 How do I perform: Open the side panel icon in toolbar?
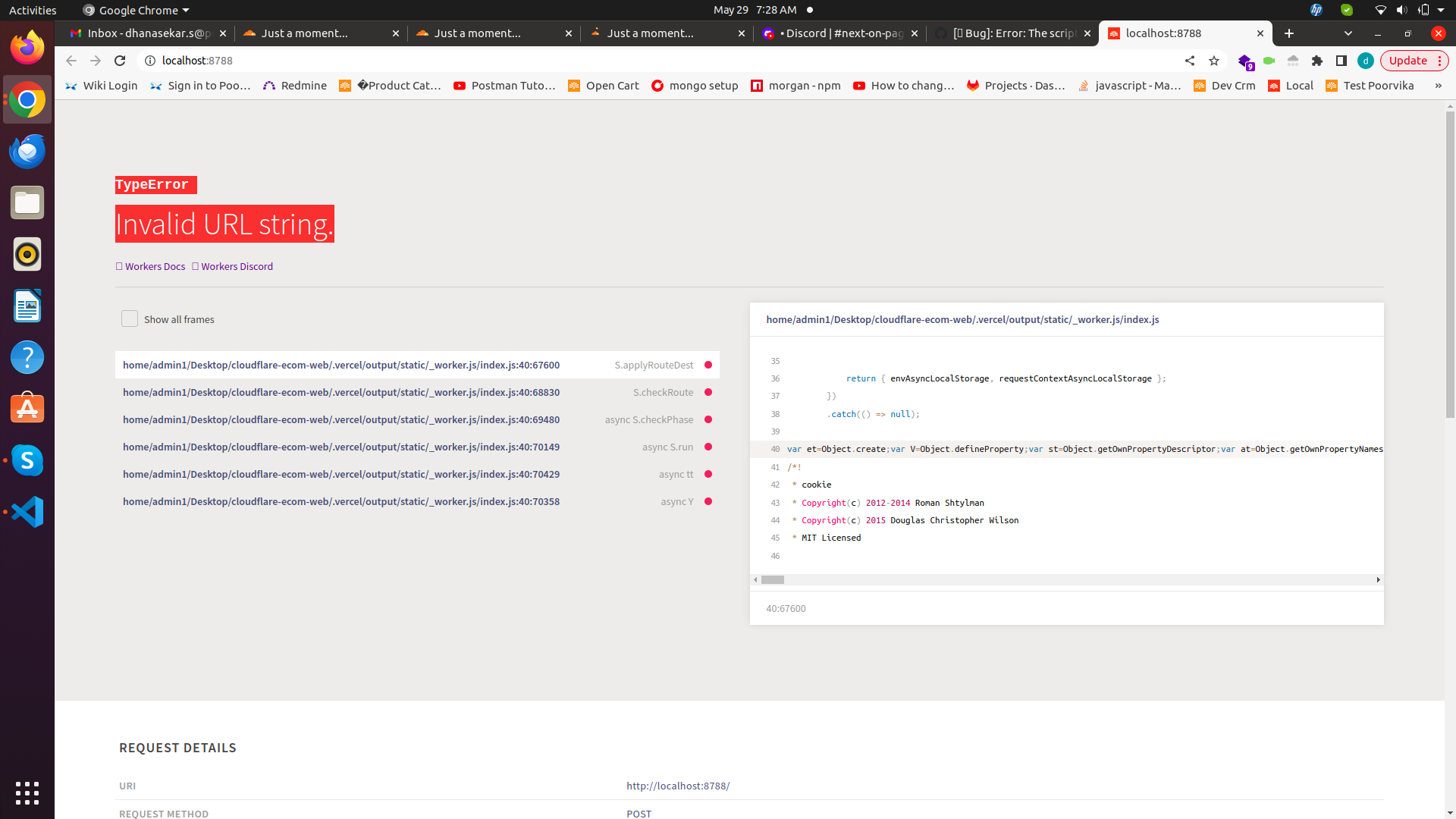(x=1341, y=61)
